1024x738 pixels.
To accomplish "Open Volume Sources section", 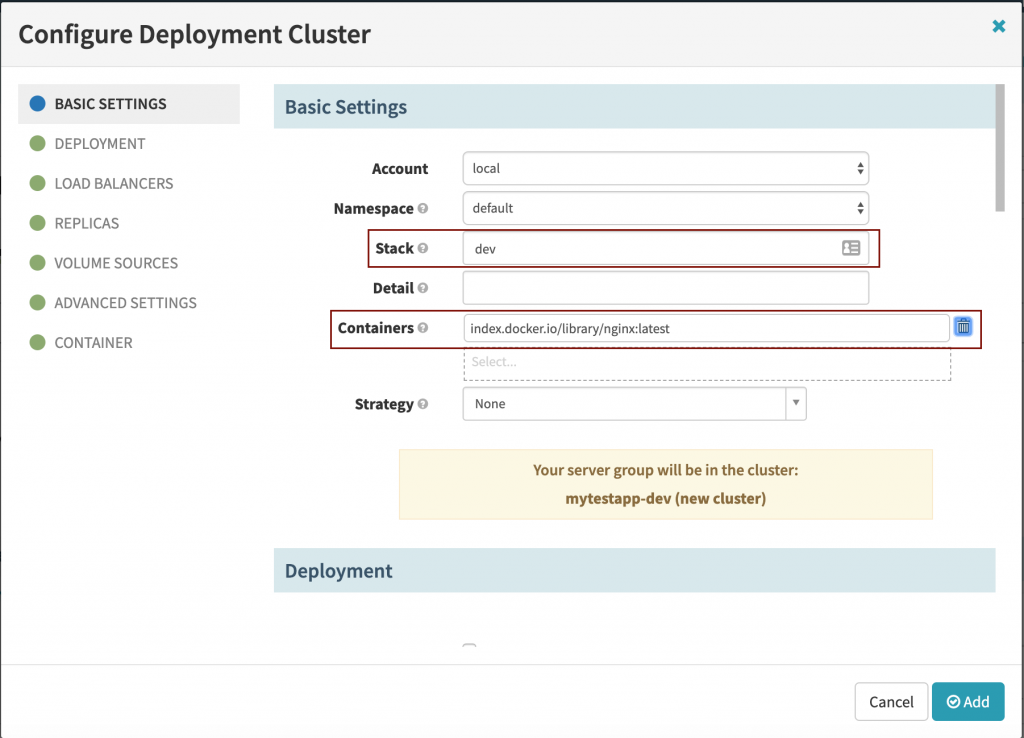I will click(x=116, y=263).
